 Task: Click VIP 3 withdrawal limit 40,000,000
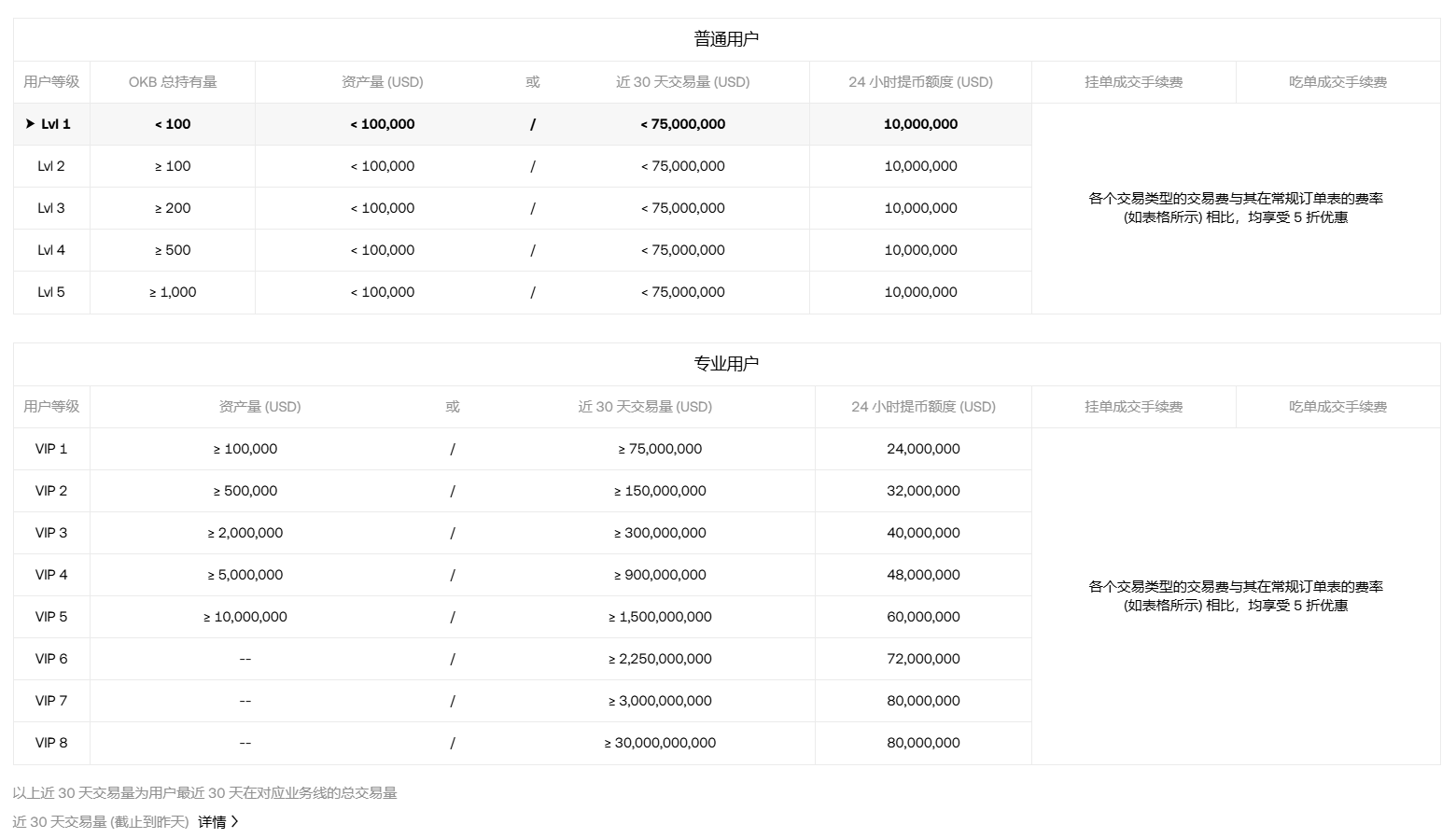pyautogui.click(x=923, y=533)
